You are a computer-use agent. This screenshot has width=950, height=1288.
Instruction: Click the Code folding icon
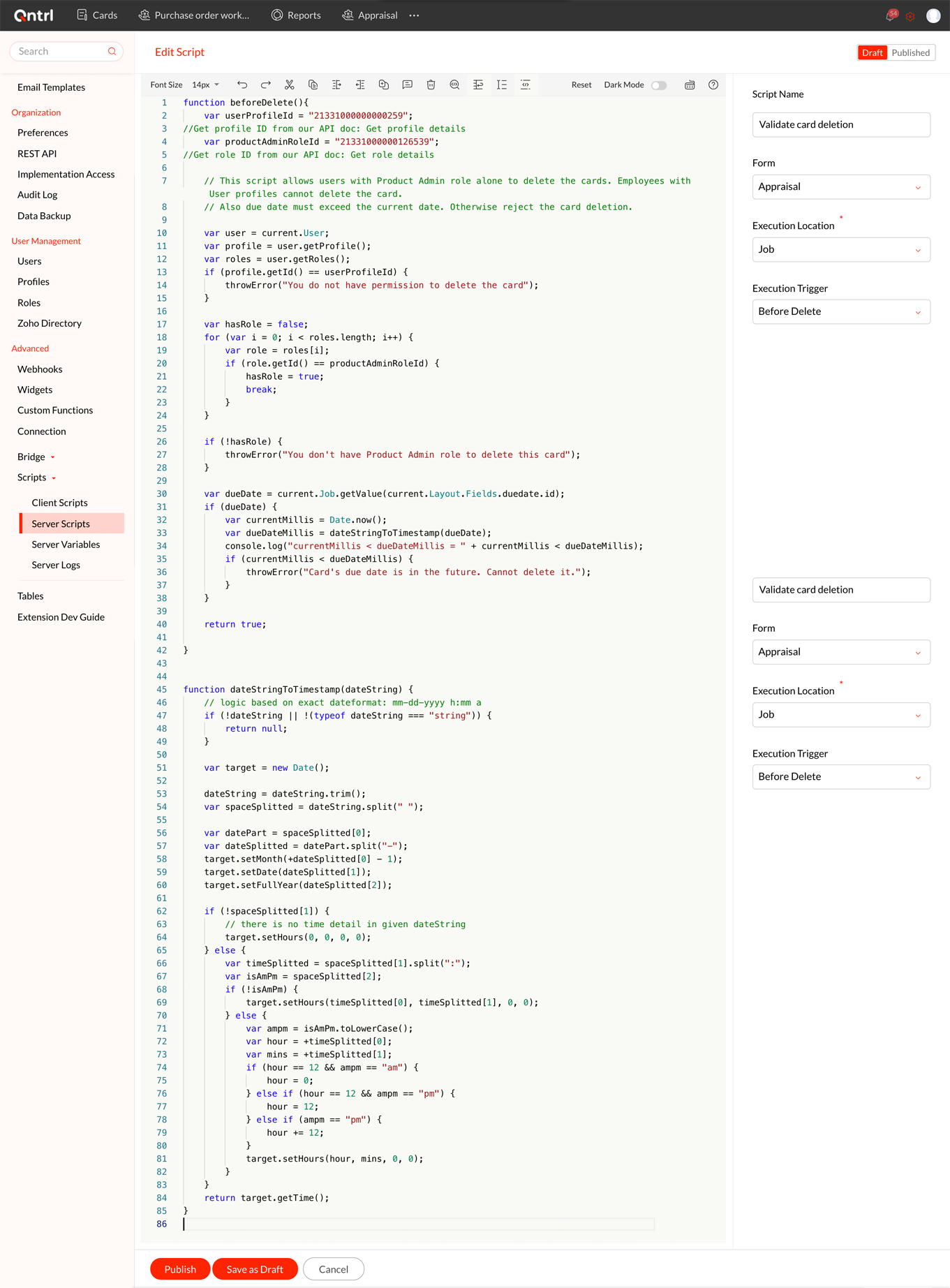point(526,84)
